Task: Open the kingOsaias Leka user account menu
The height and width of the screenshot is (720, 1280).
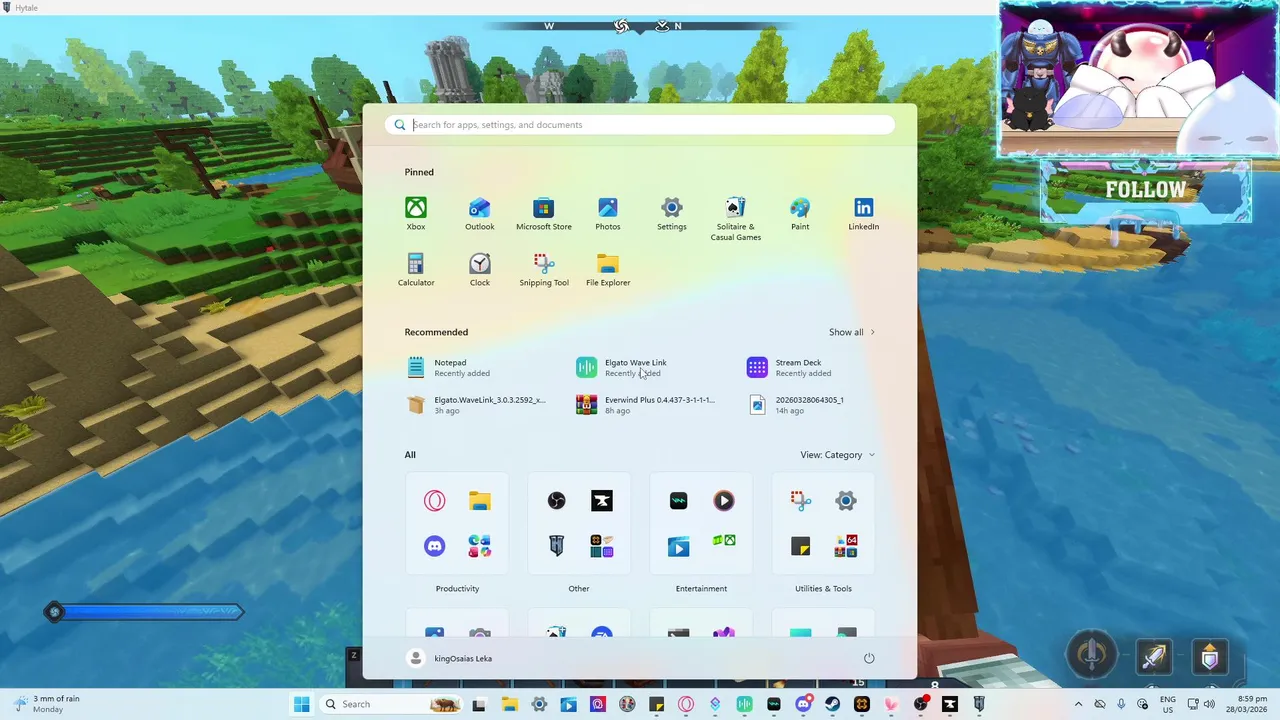Action: click(x=450, y=658)
